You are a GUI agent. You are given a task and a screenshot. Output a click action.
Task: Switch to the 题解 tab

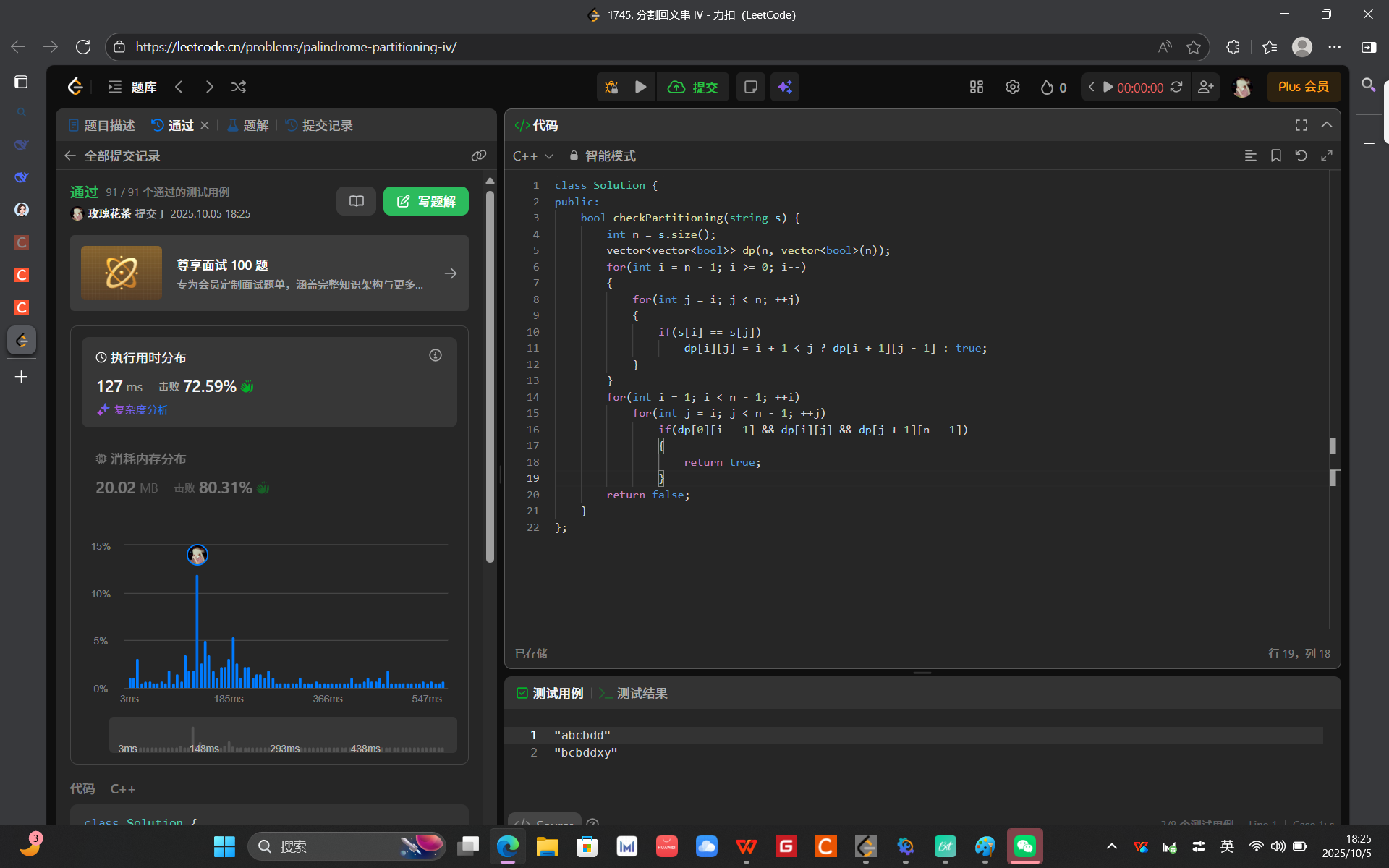tap(248, 126)
